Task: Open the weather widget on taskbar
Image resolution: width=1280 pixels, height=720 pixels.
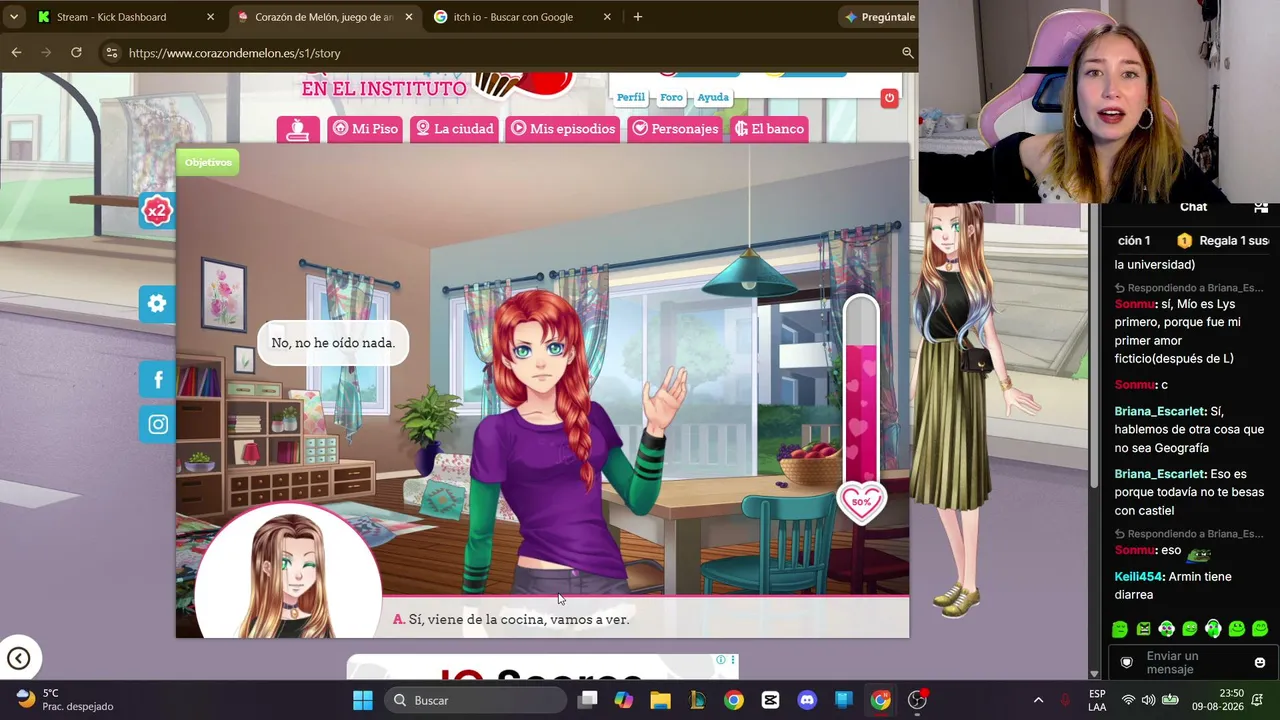Action: coord(65,700)
